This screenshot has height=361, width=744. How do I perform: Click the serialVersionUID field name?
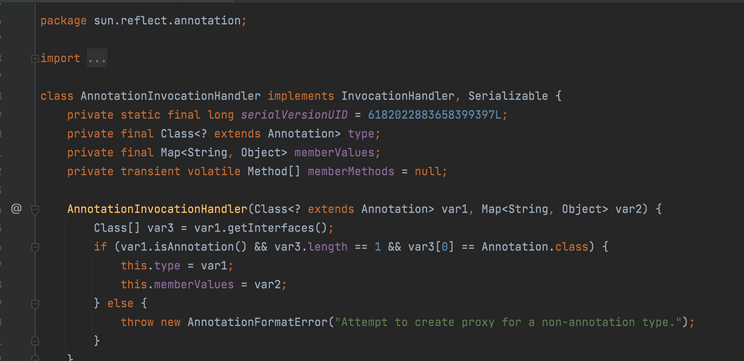coord(294,115)
